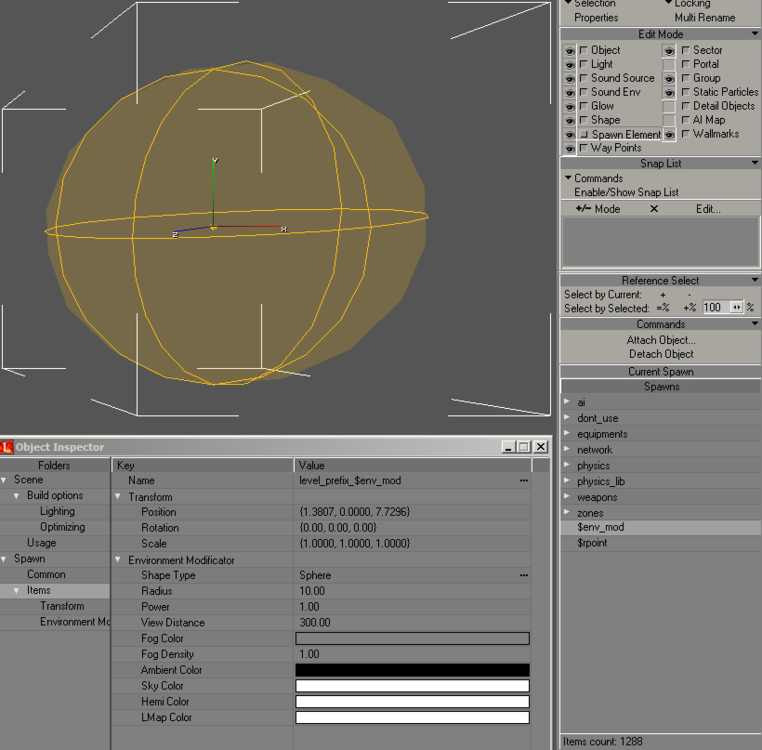Click the ellipsis button in the Name row
762x750 pixels.
(523, 480)
